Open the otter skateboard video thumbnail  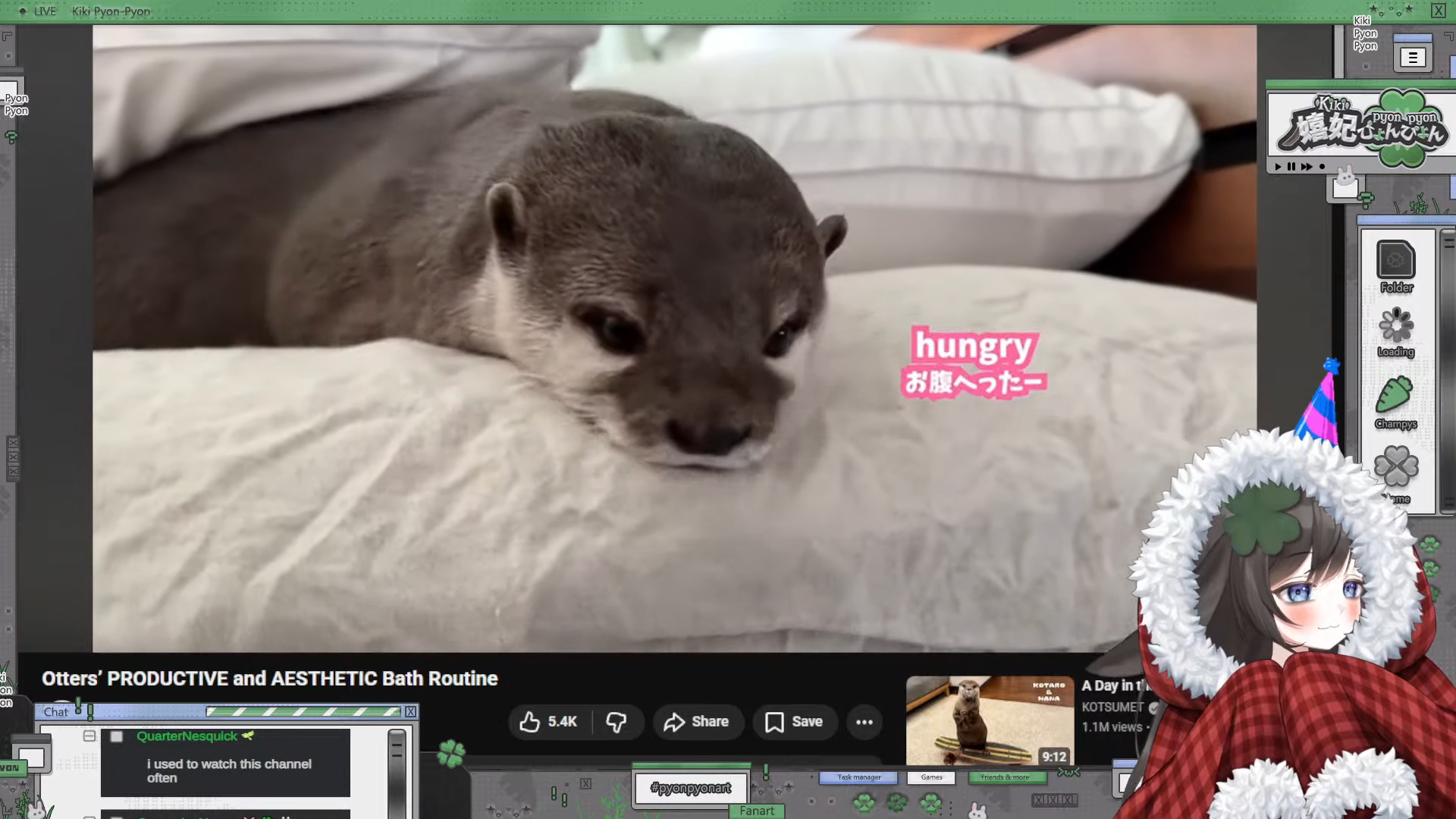click(990, 720)
